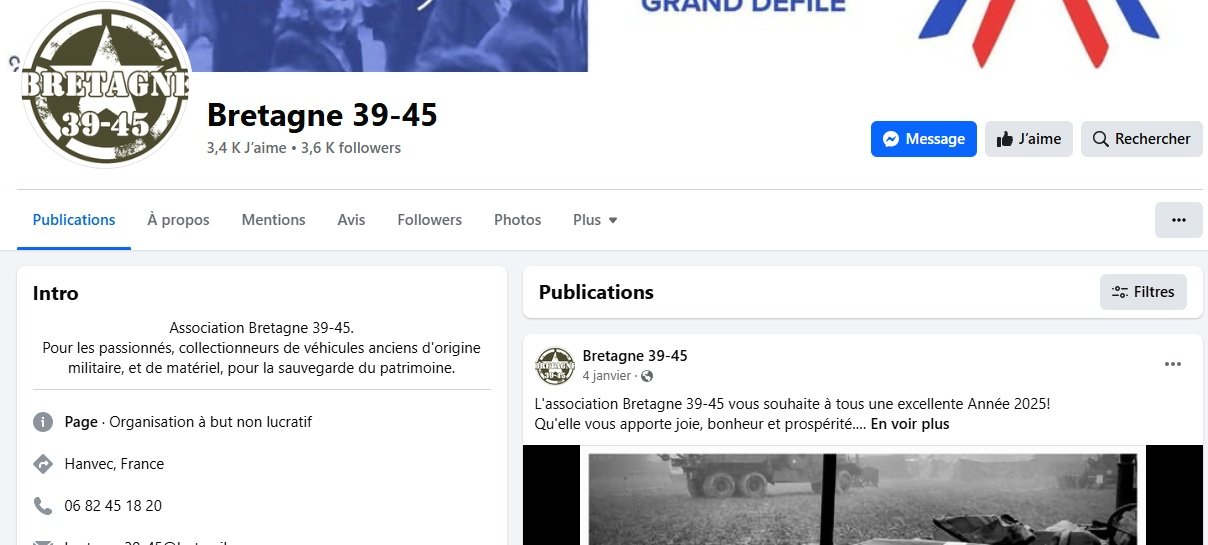Click the direction icon beside Hanvec, France
This screenshot has width=1208, height=545.
pos(43,464)
